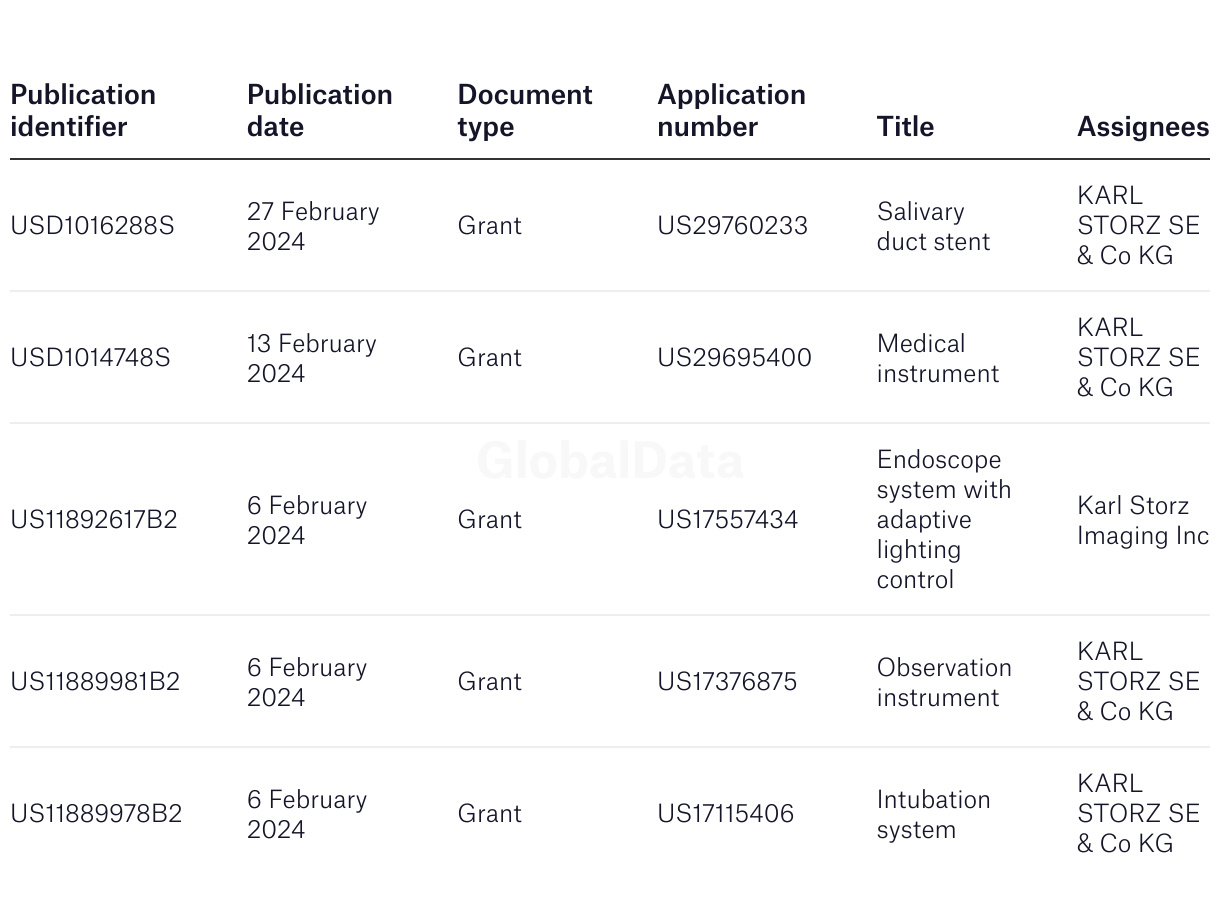The image size is (1220, 920).
Task: Select application number US17557434
Action: (727, 519)
